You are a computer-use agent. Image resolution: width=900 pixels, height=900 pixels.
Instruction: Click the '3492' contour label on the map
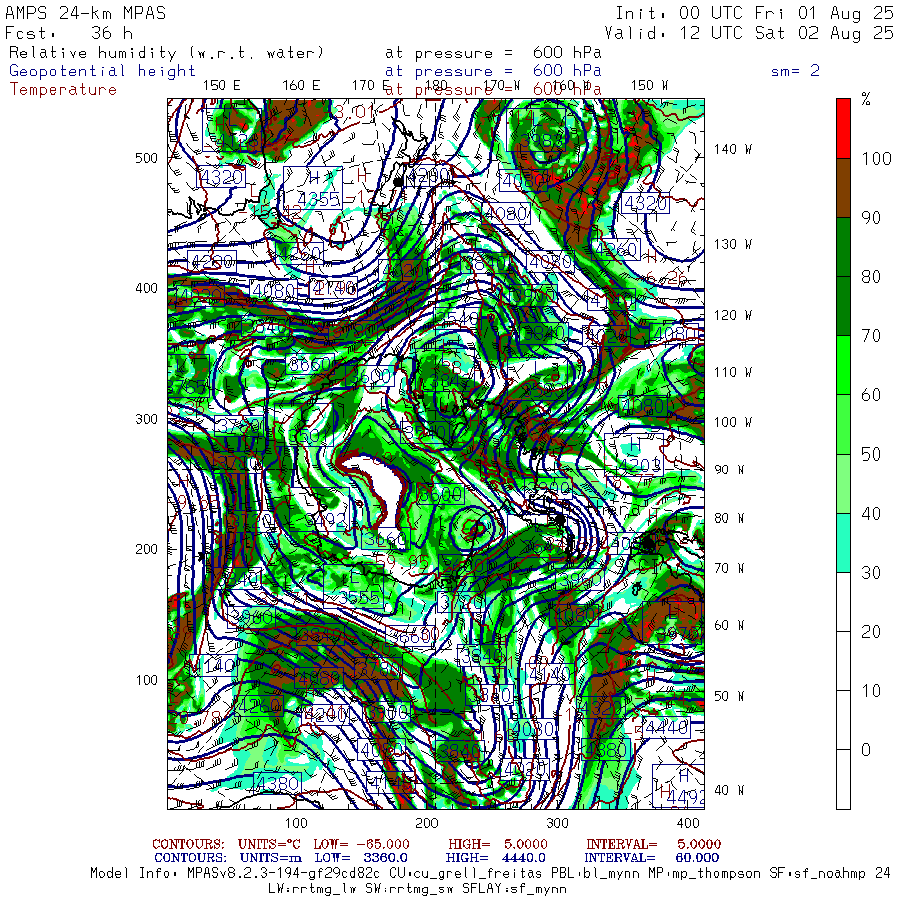(x=326, y=520)
